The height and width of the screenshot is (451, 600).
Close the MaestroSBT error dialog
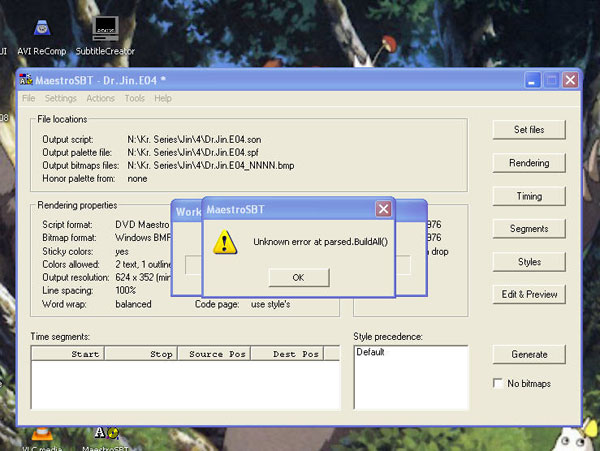[x=383, y=209]
